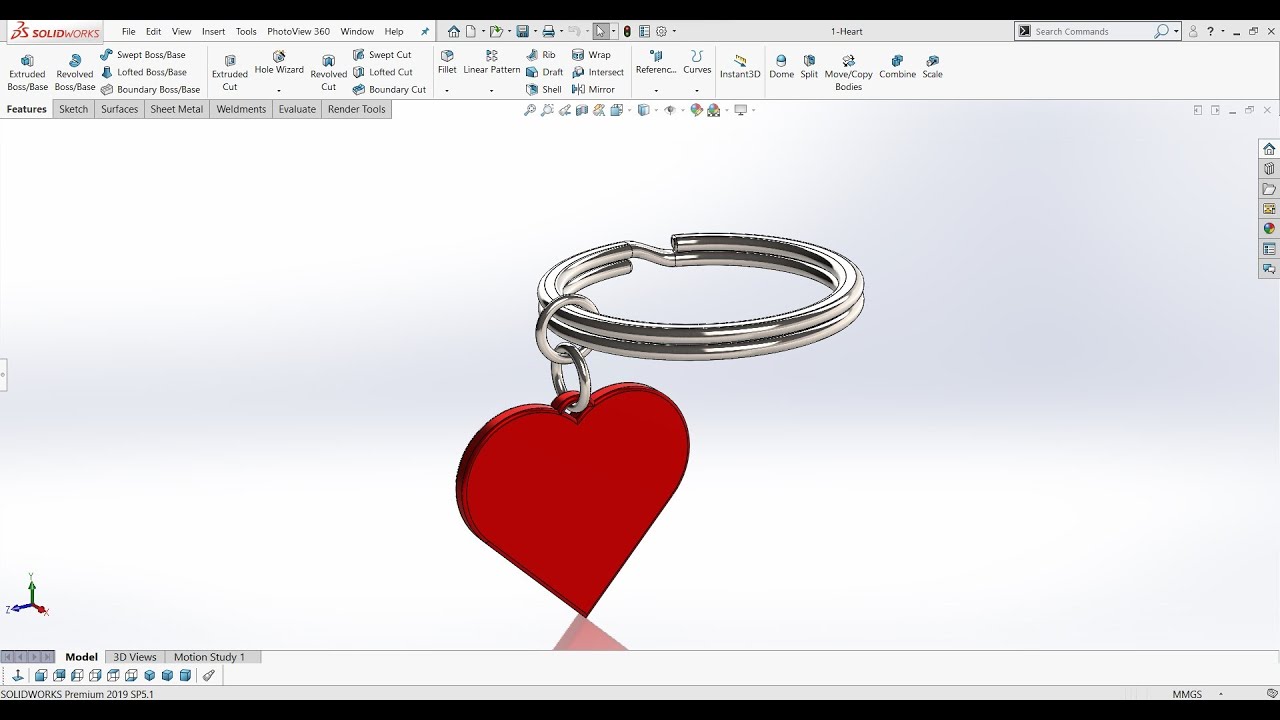
Task: Click the Print button
Action: point(548,32)
